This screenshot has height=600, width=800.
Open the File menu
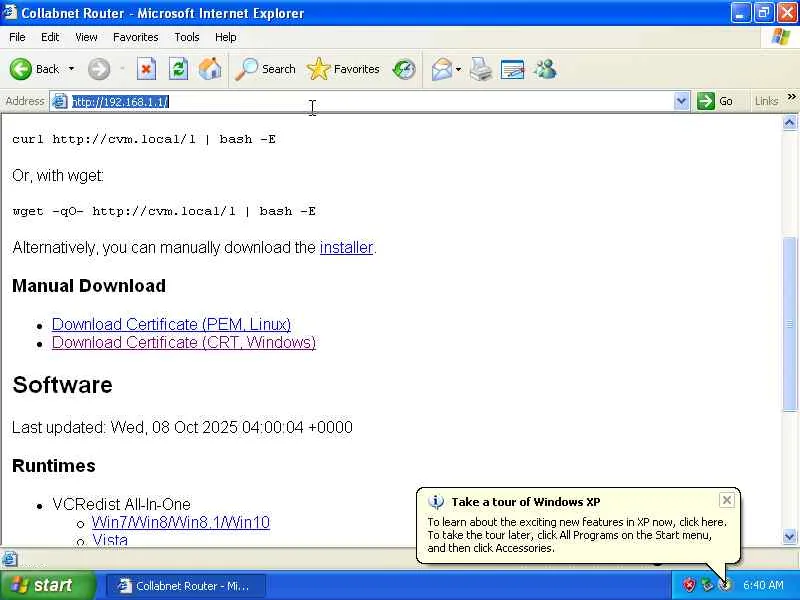[x=17, y=37]
